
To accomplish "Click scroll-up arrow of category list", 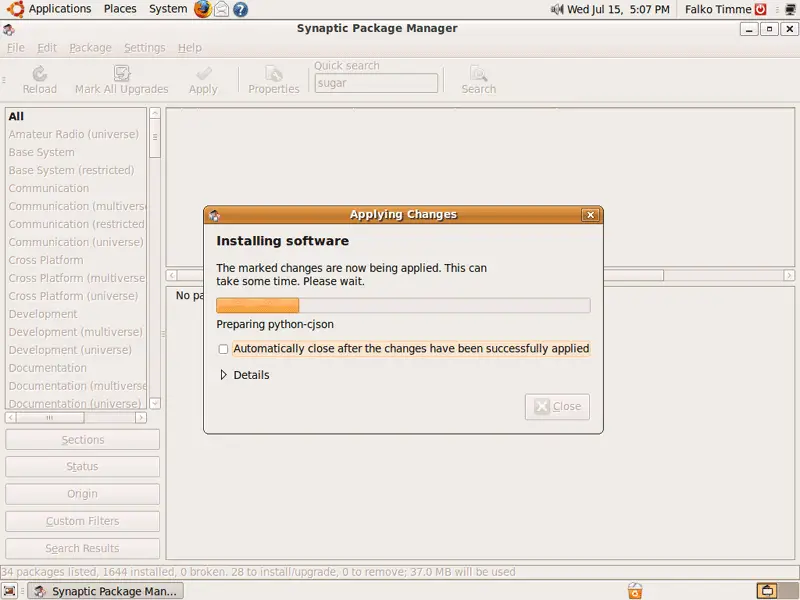I will coord(155,113).
